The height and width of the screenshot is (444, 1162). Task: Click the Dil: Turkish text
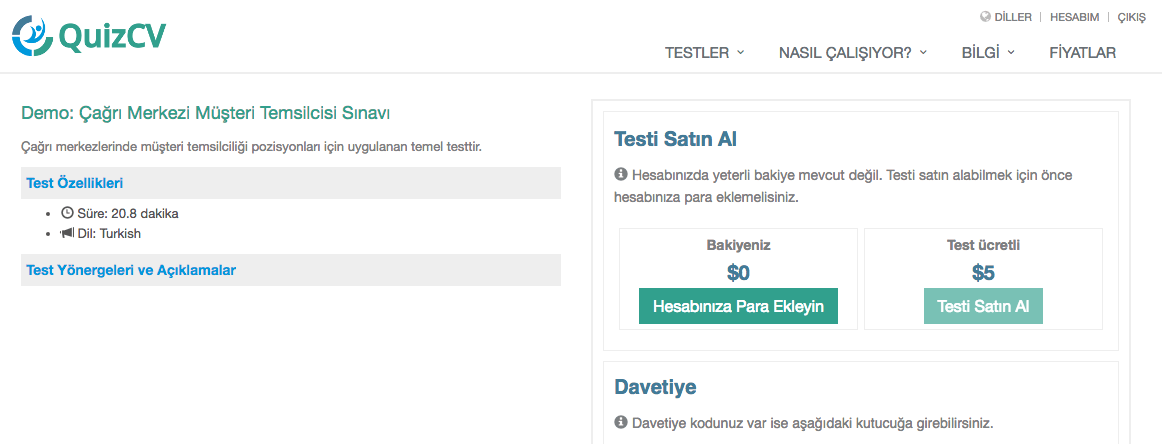[109, 233]
